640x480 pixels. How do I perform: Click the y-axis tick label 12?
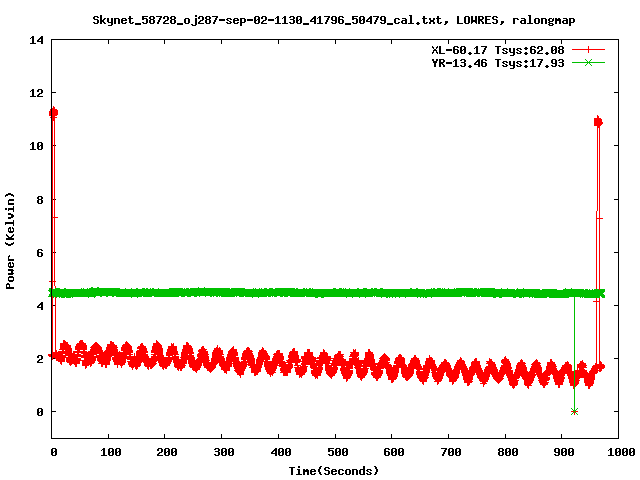[37, 93]
